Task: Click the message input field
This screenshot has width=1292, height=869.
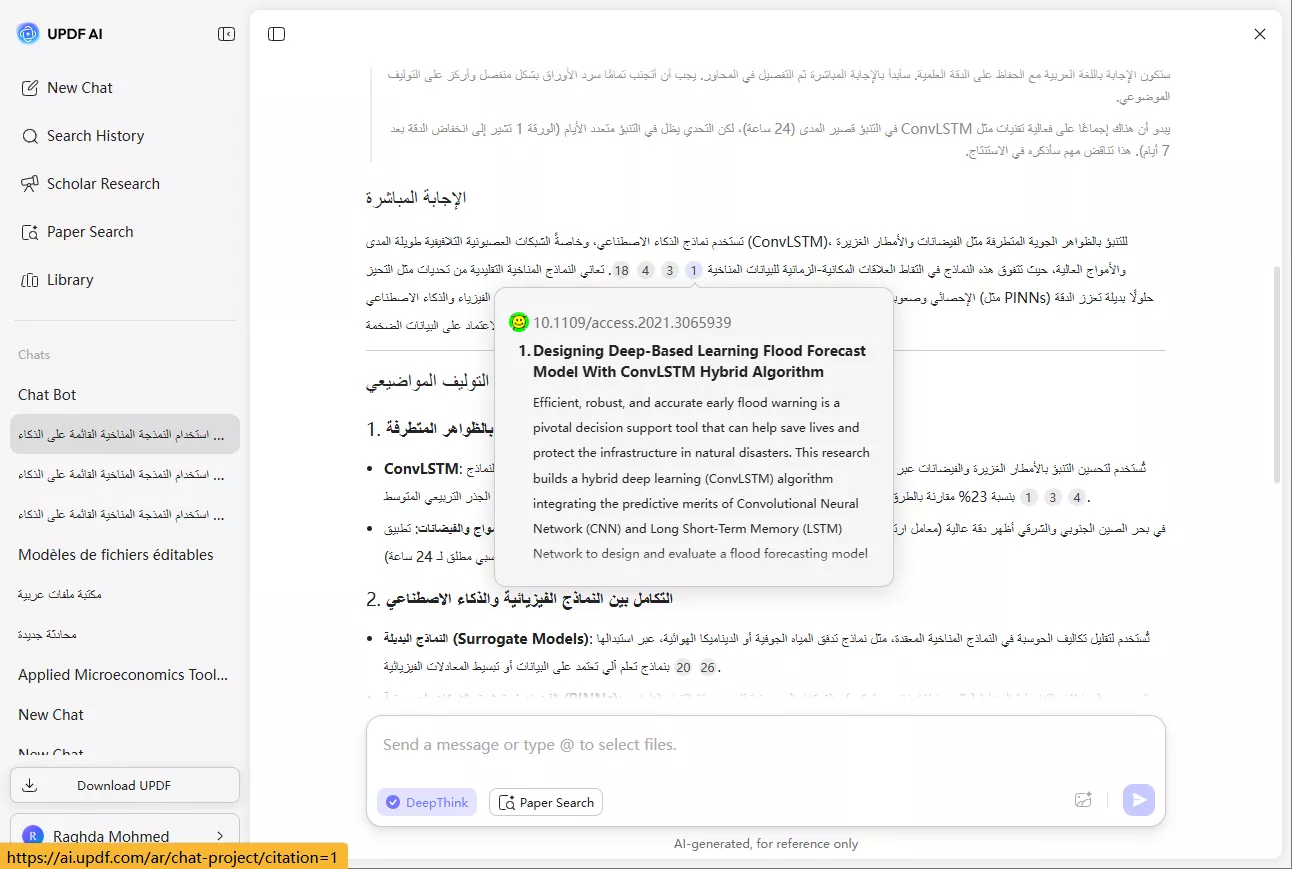Action: pyautogui.click(x=700, y=744)
